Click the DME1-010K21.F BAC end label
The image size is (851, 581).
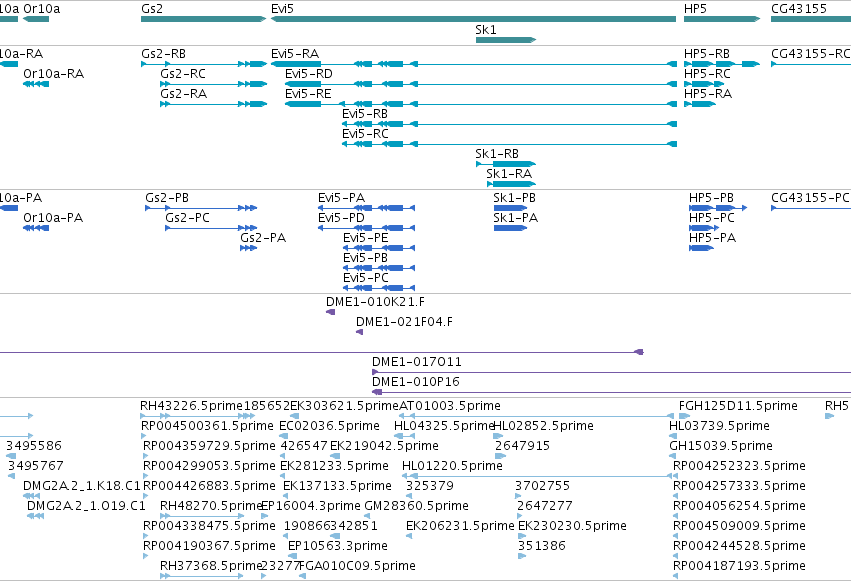[376, 302]
